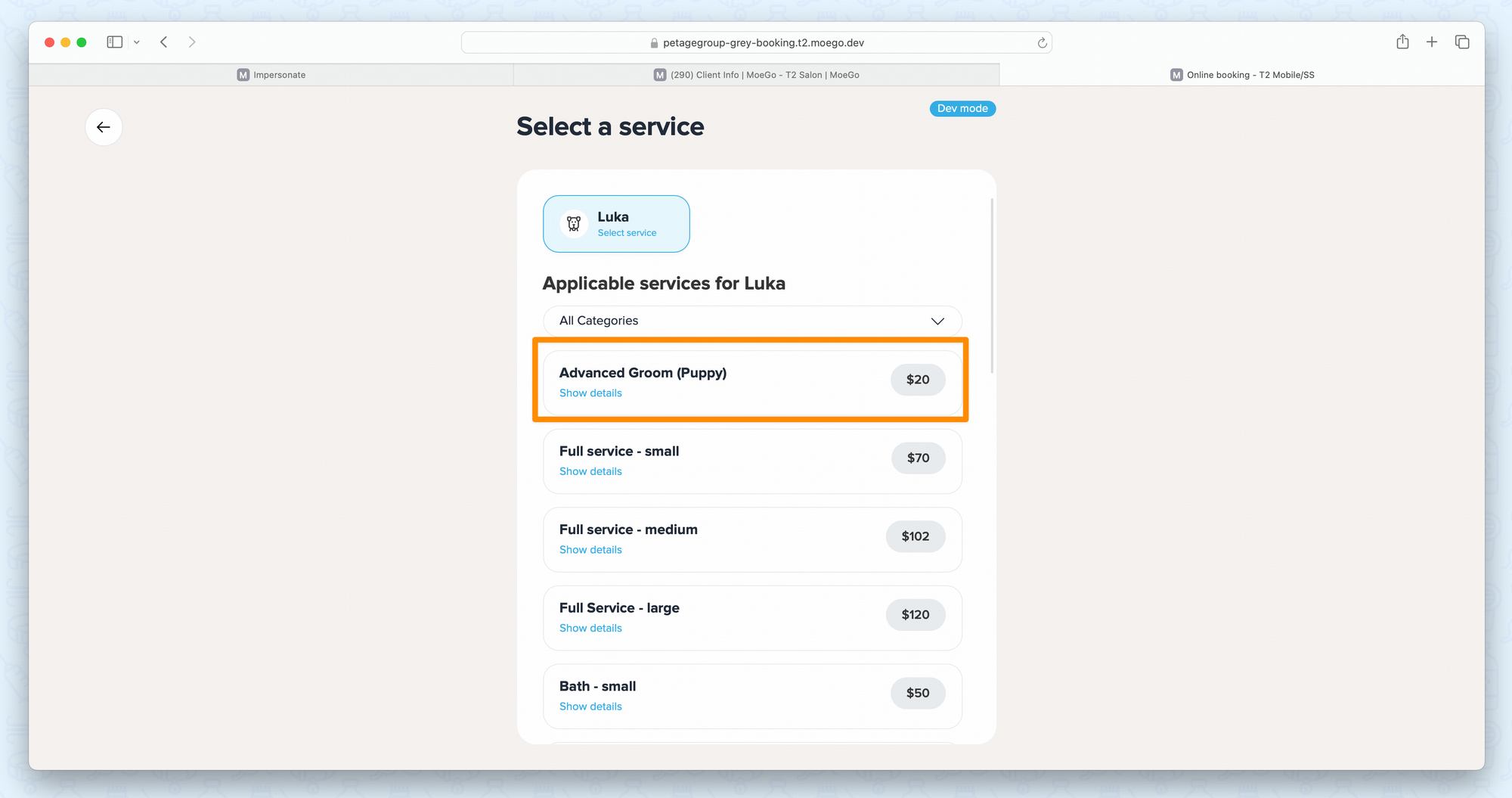Show the tab overview icon
The image size is (1512, 798).
(x=1462, y=42)
